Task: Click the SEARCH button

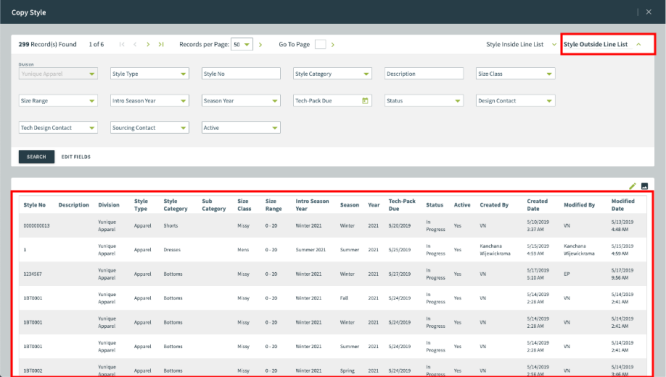Action: pyautogui.click(x=37, y=157)
